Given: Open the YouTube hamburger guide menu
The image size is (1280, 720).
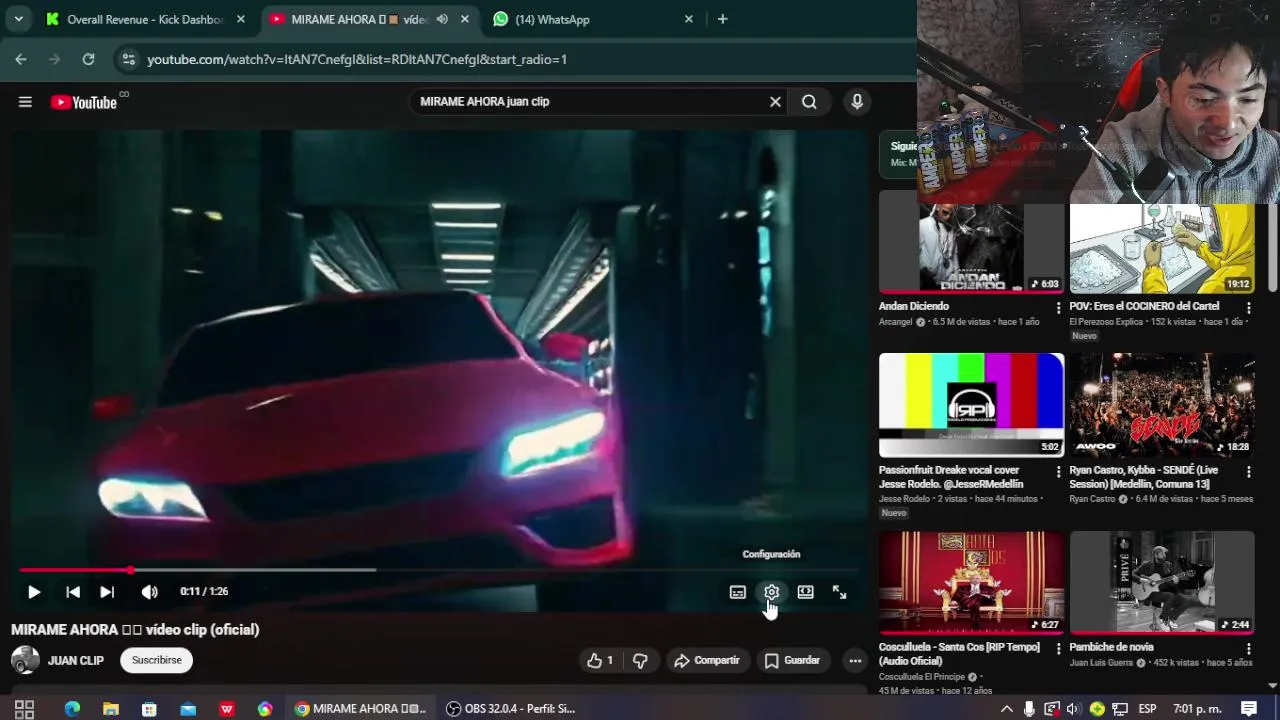Looking at the screenshot, I should point(25,101).
